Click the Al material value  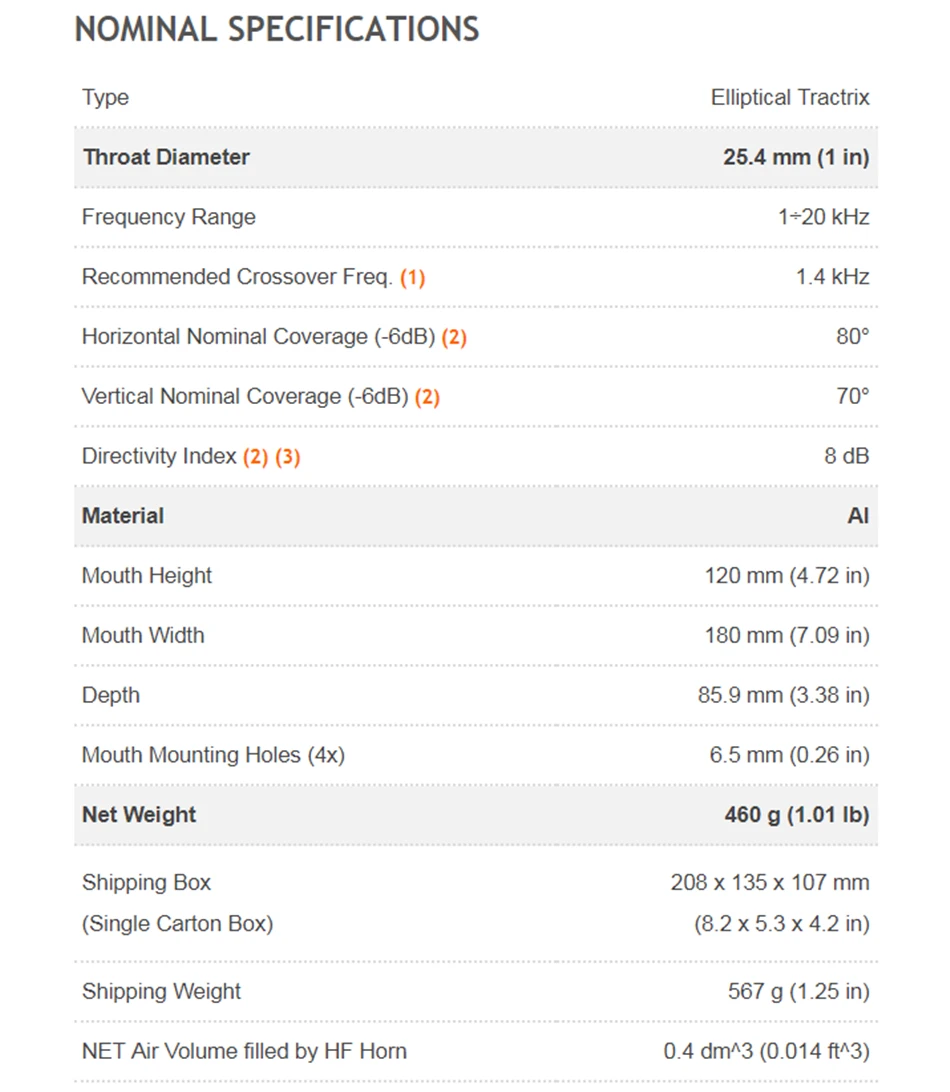858,516
